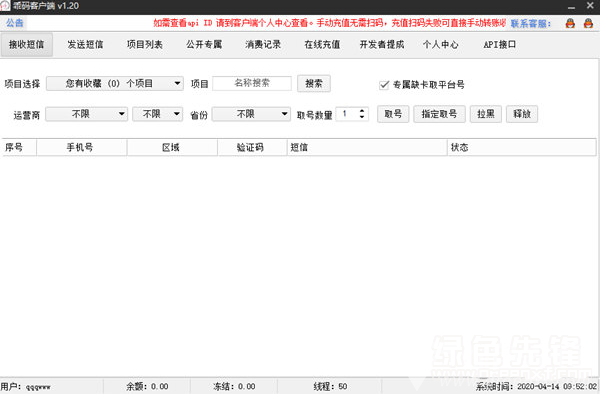Decrease 取号数量 with the down arrow

362,116
